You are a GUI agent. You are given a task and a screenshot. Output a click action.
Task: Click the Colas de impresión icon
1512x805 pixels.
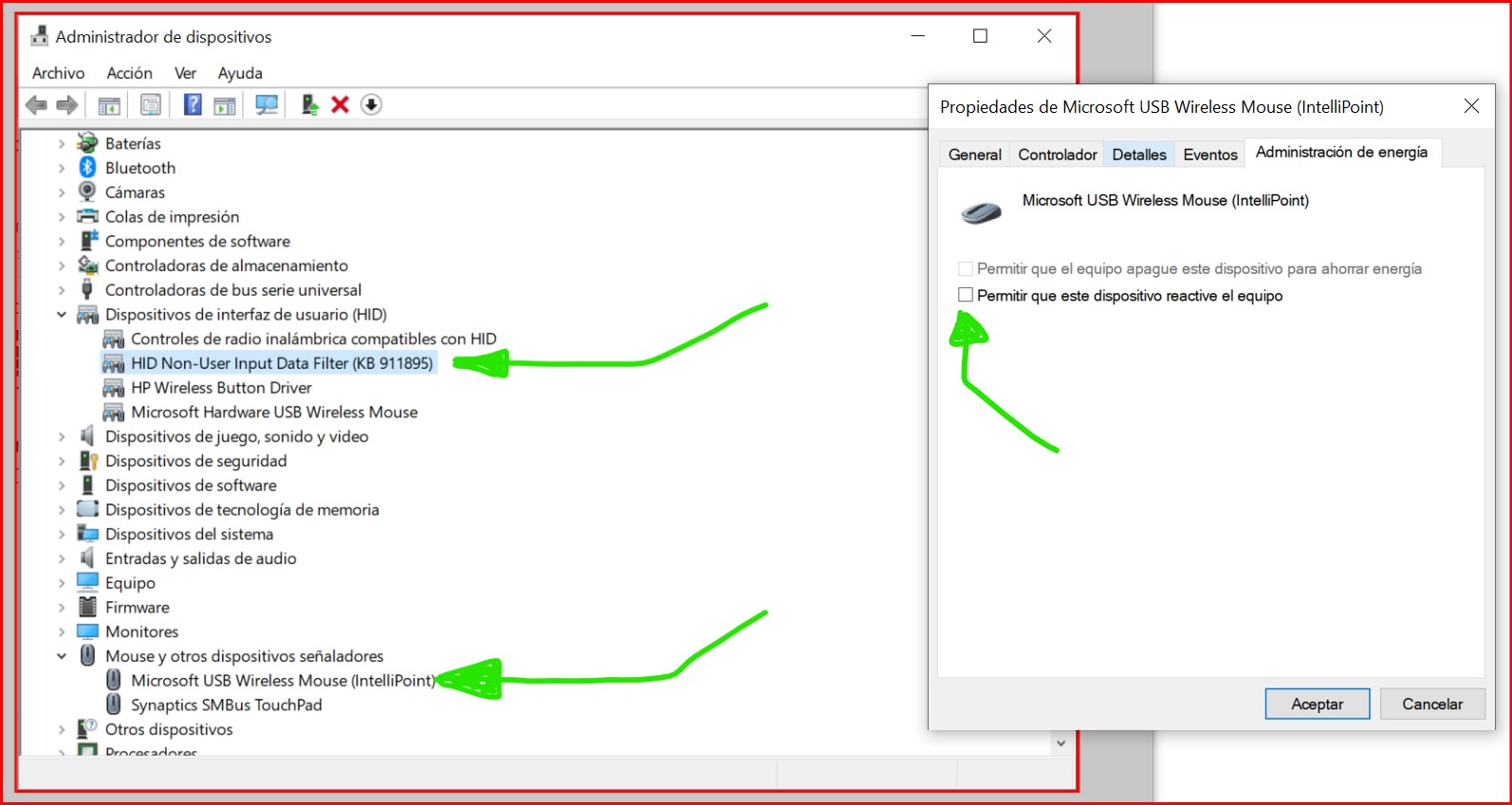87,216
